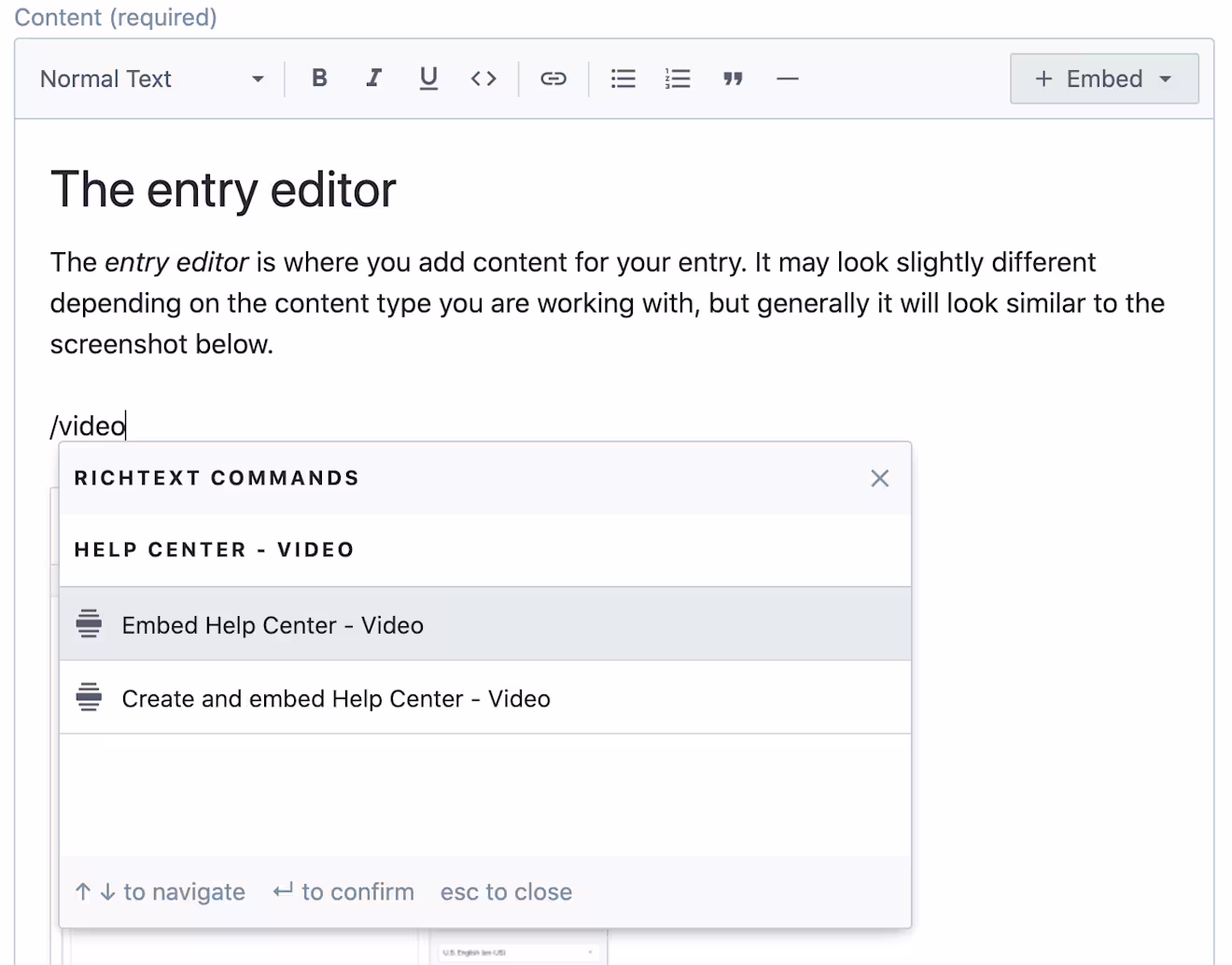Close the Richtext Commands popup
This screenshot has width=1232, height=965.
click(x=879, y=478)
